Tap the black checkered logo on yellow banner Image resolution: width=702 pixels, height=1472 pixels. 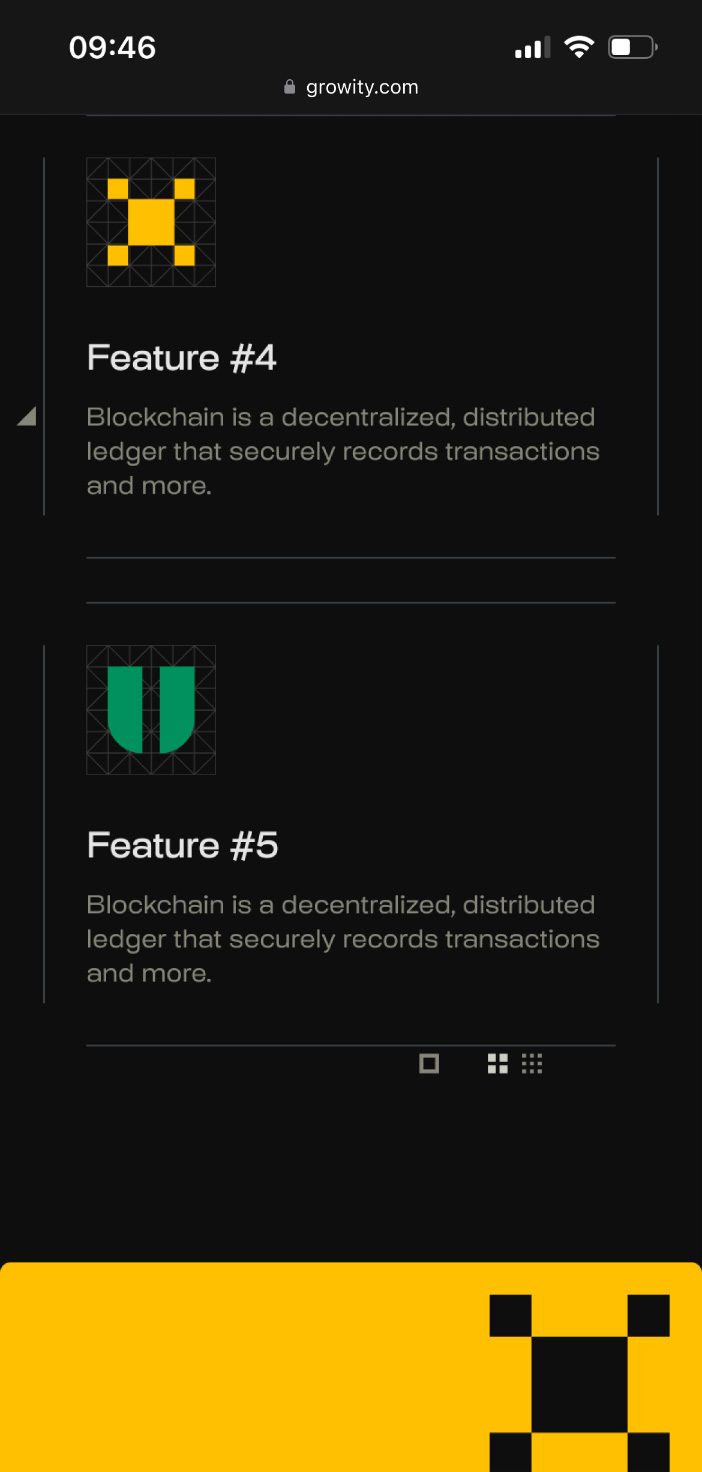[579, 1382]
